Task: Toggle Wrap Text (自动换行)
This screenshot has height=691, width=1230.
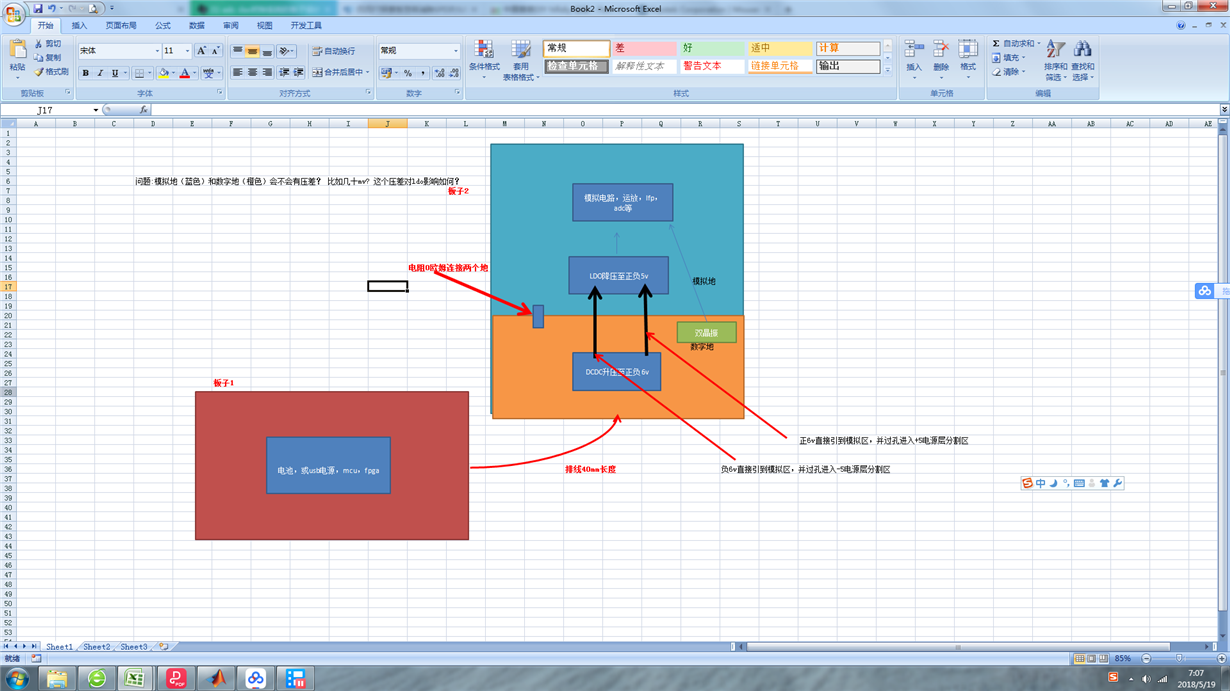Action: 333,51
